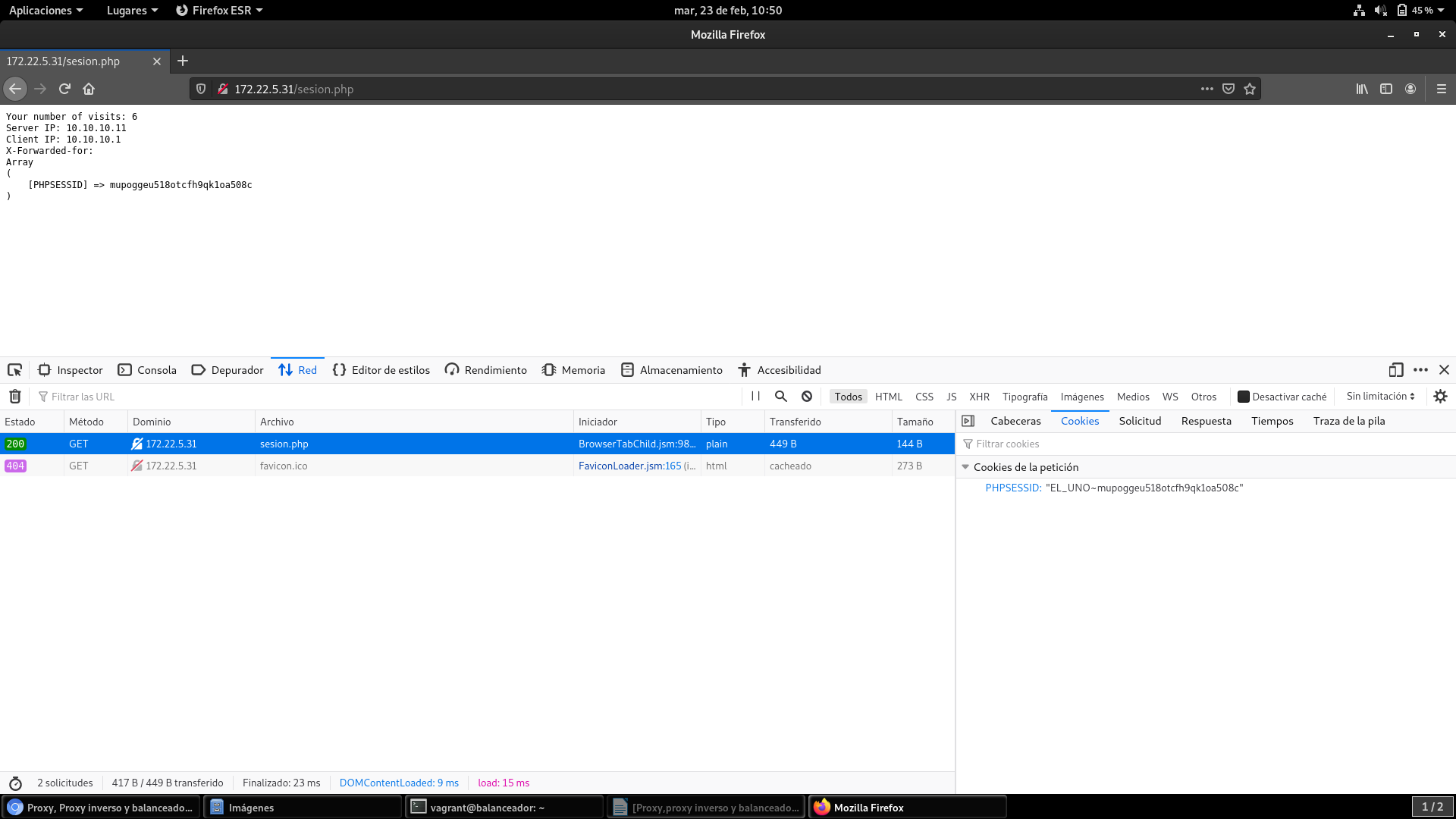Open network settings gear icon
Viewport: 1456px width, 819px height.
click(x=1440, y=397)
